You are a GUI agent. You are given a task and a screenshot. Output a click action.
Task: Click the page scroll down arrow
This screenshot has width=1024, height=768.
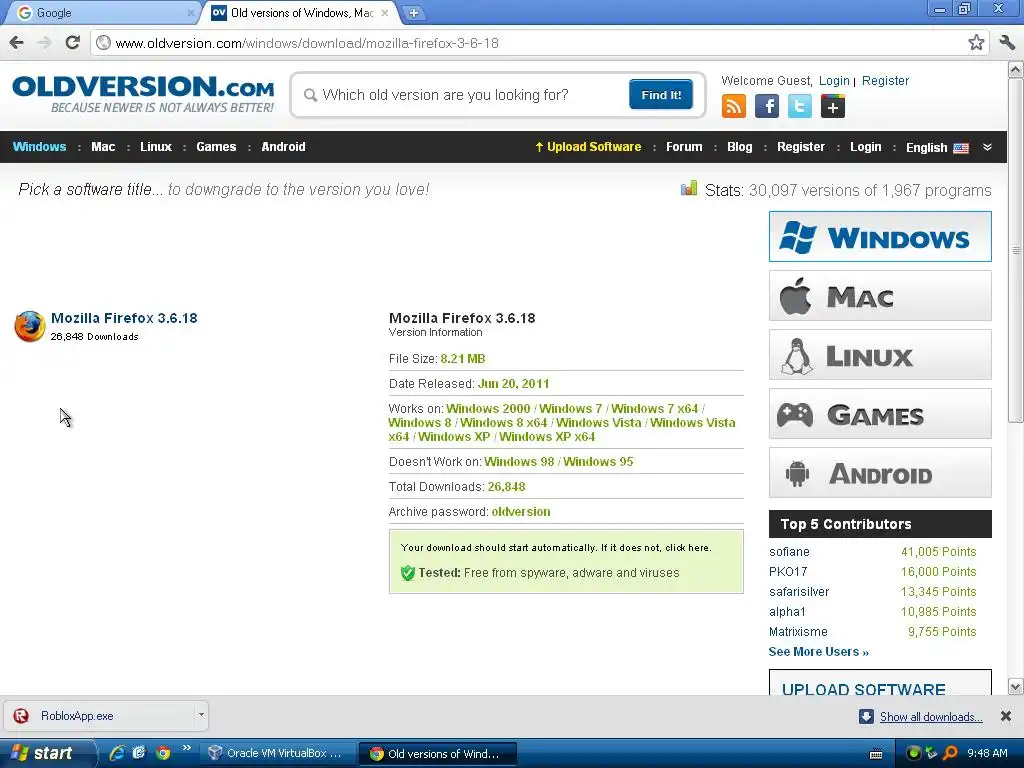(1016, 686)
